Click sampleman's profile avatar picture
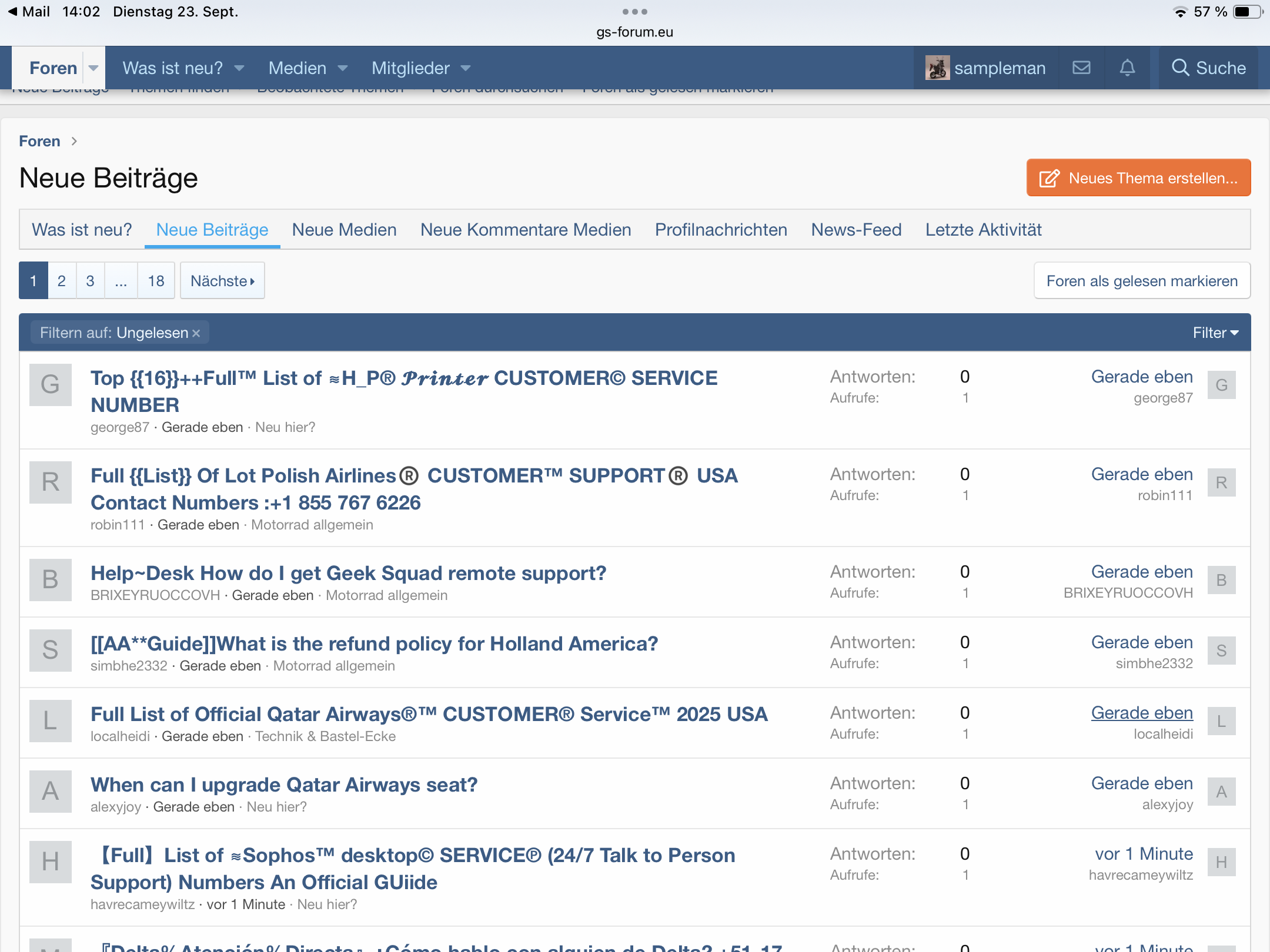The image size is (1270, 952). click(x=937, y=68)
